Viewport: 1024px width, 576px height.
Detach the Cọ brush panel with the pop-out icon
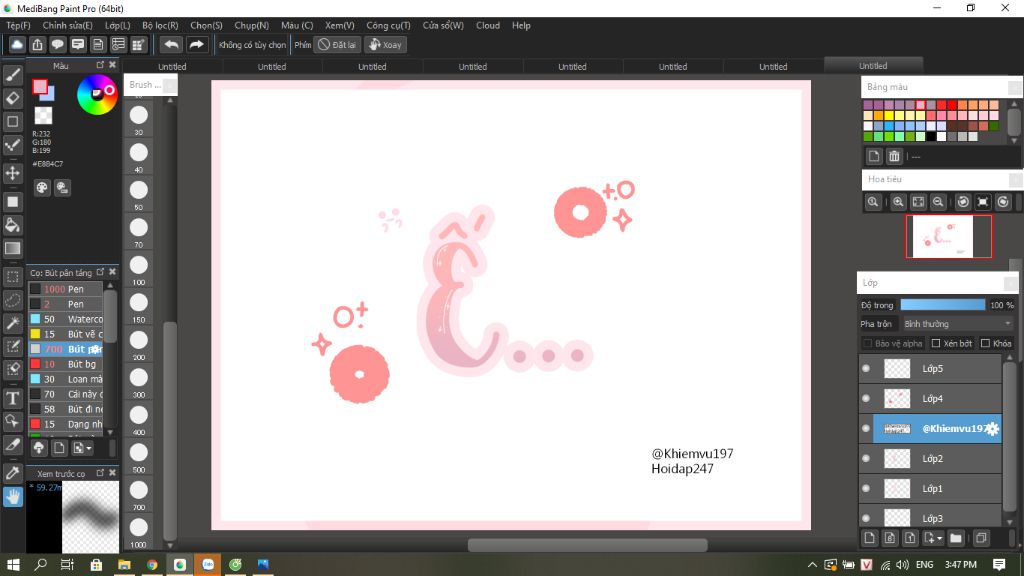(100, 272)
